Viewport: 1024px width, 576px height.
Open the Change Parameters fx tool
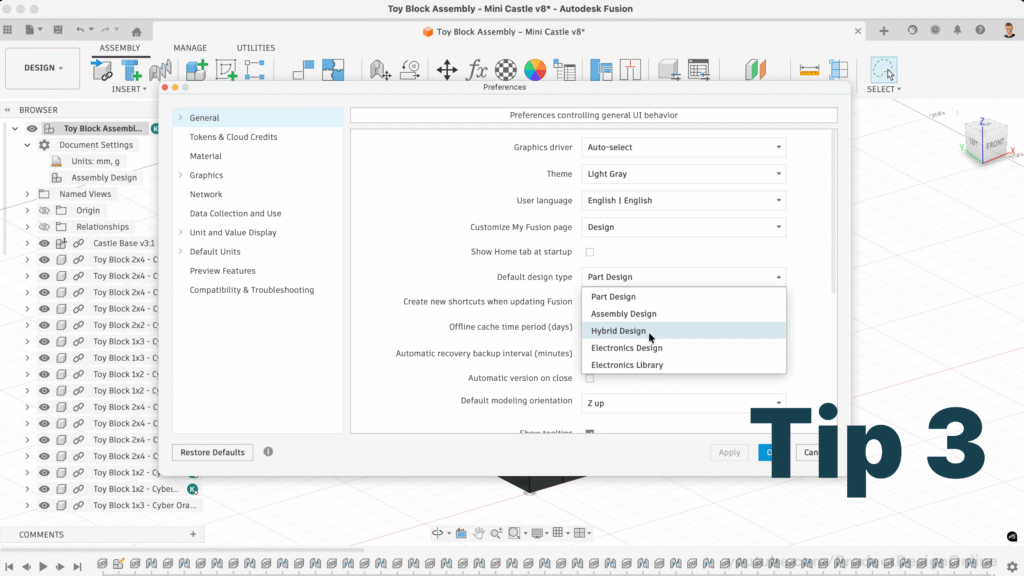[x=478, y=70]
